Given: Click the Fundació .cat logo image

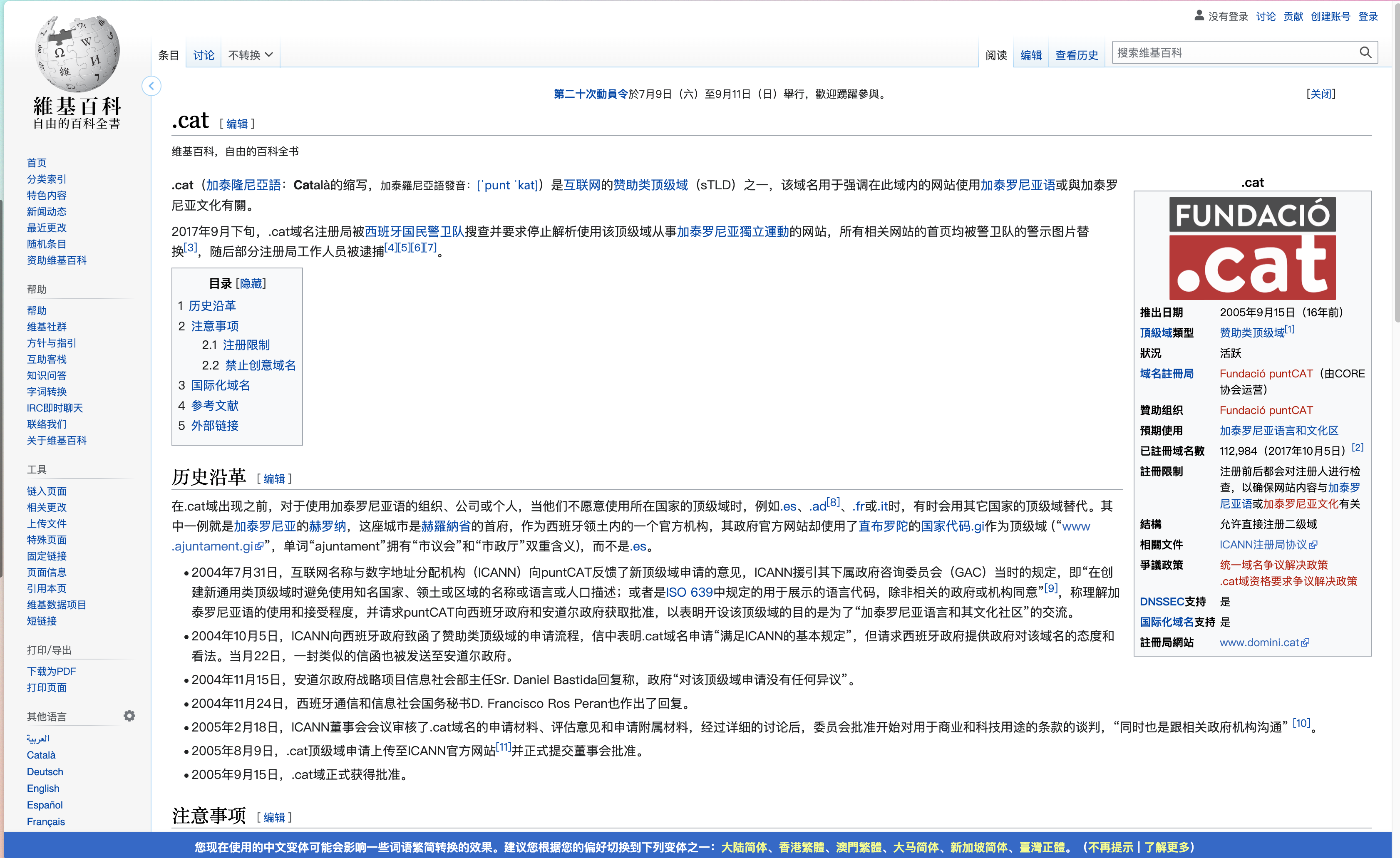Looking at the screenshot, I should [x=1252, y=248].
